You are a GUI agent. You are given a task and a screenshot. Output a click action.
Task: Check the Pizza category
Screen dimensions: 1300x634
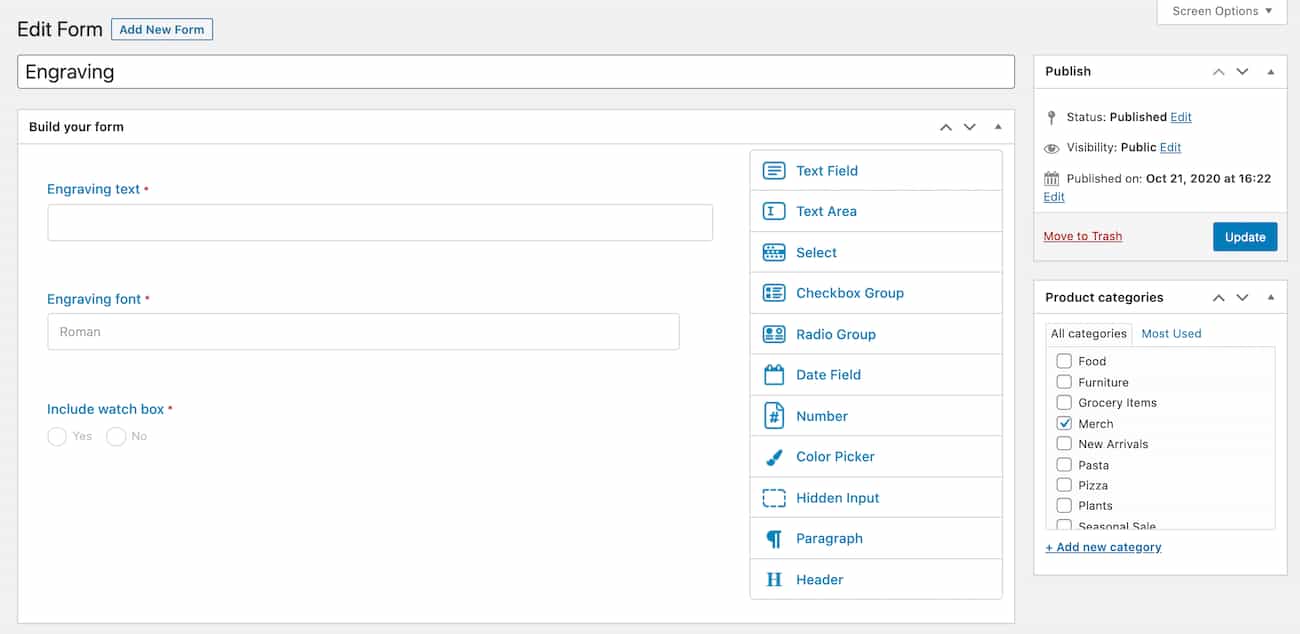1064,485
